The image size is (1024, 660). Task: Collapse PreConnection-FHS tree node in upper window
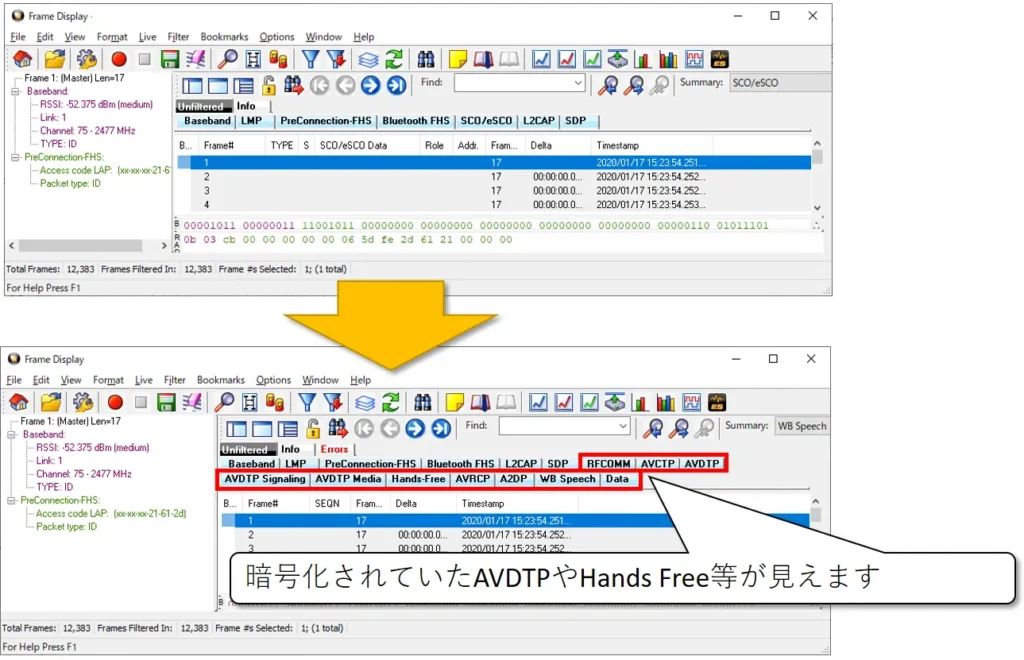[15, 157]
